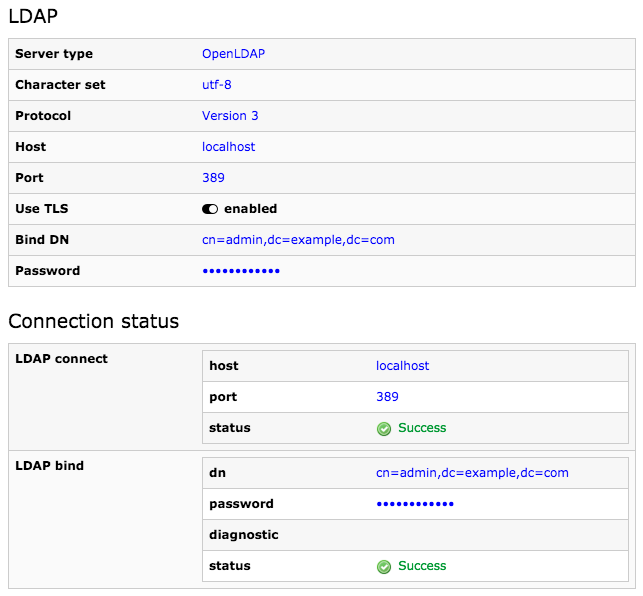
Task: Change the Version 3 protocol value
Action: coord(230,116)
